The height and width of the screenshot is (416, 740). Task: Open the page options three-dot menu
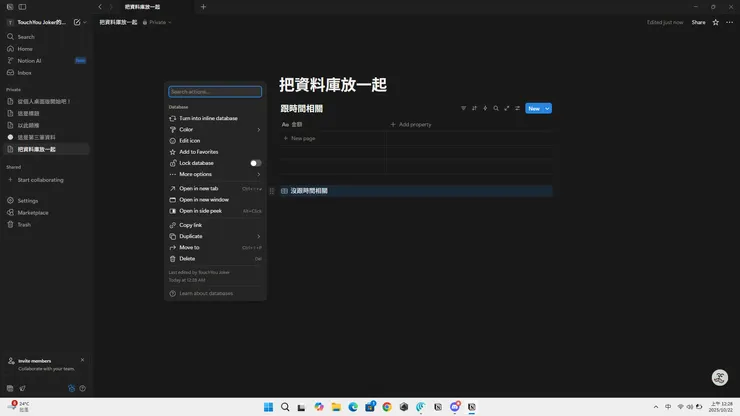point(730,22)
